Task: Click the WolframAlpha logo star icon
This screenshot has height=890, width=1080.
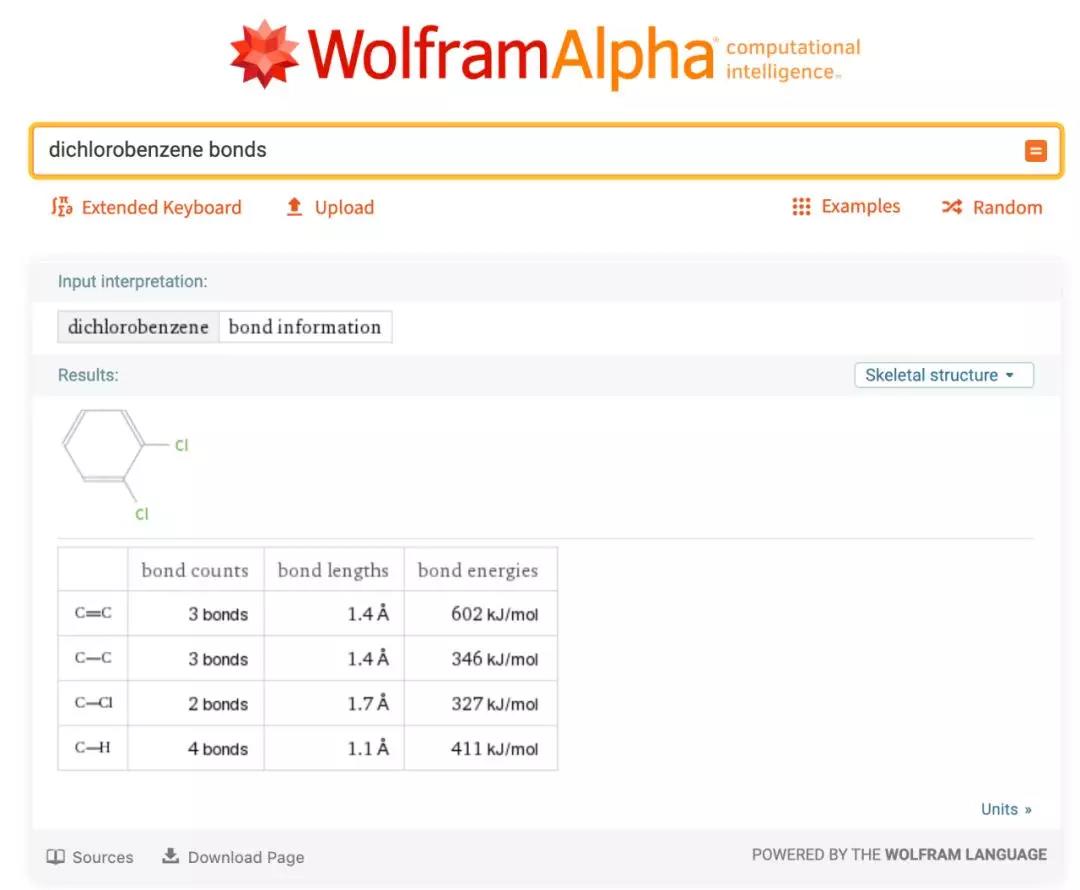Action: [264, 54]
